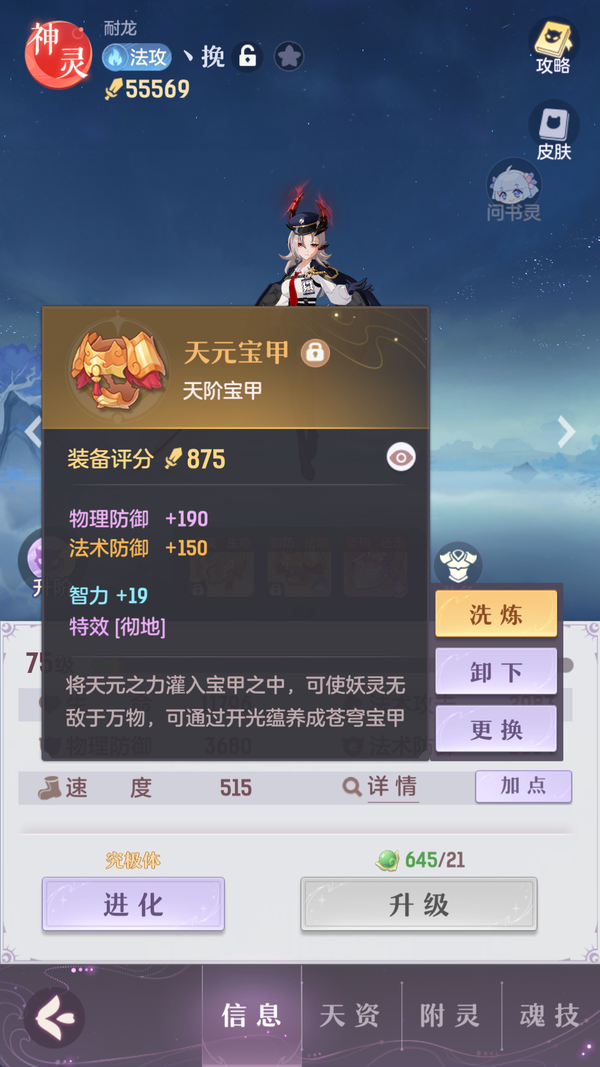The image size is (600, 1067).
Task: Click the 加点 add points button
Action: [523, 787]
